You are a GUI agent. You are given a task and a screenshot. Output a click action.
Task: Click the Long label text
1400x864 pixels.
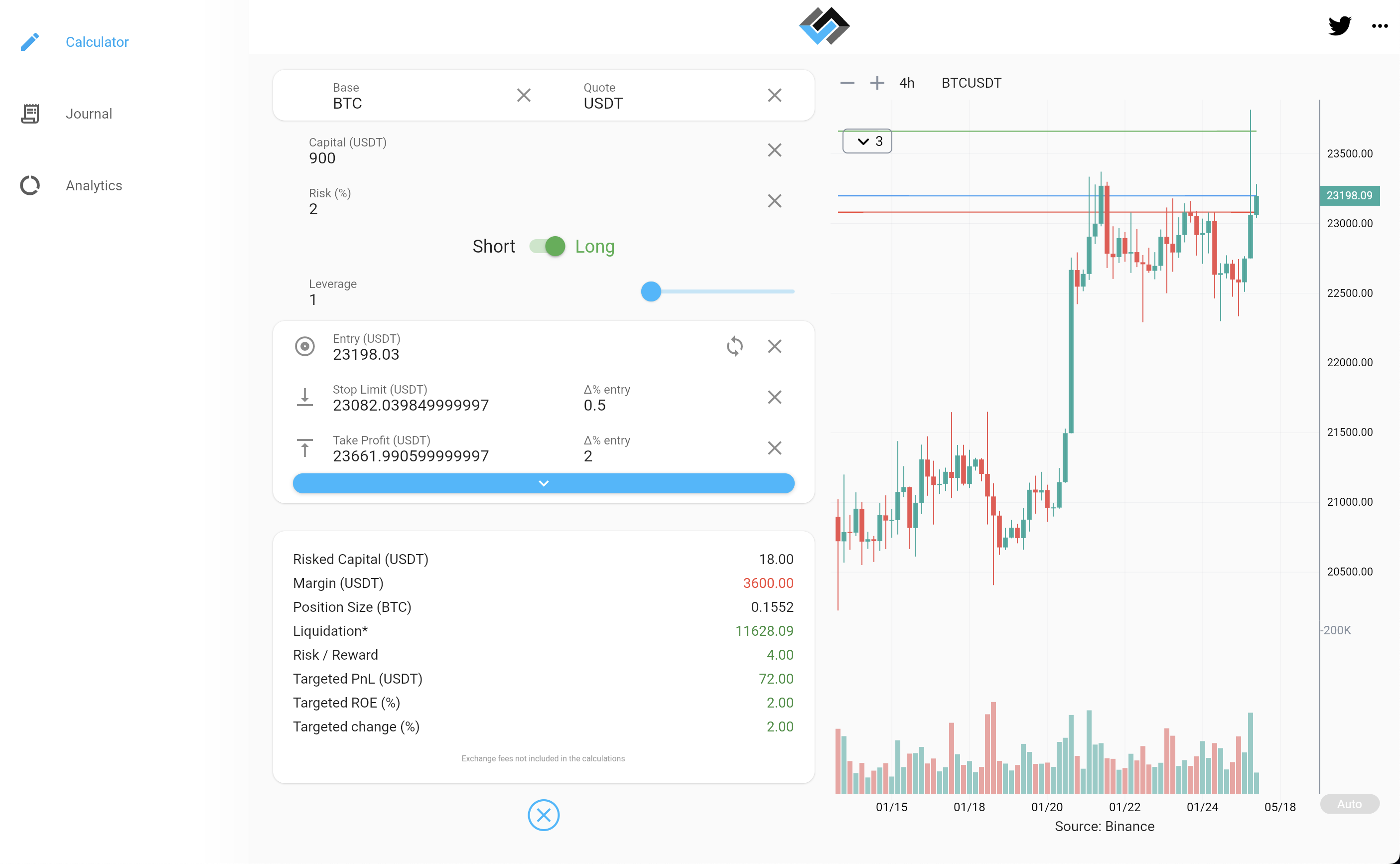point(594,246)
